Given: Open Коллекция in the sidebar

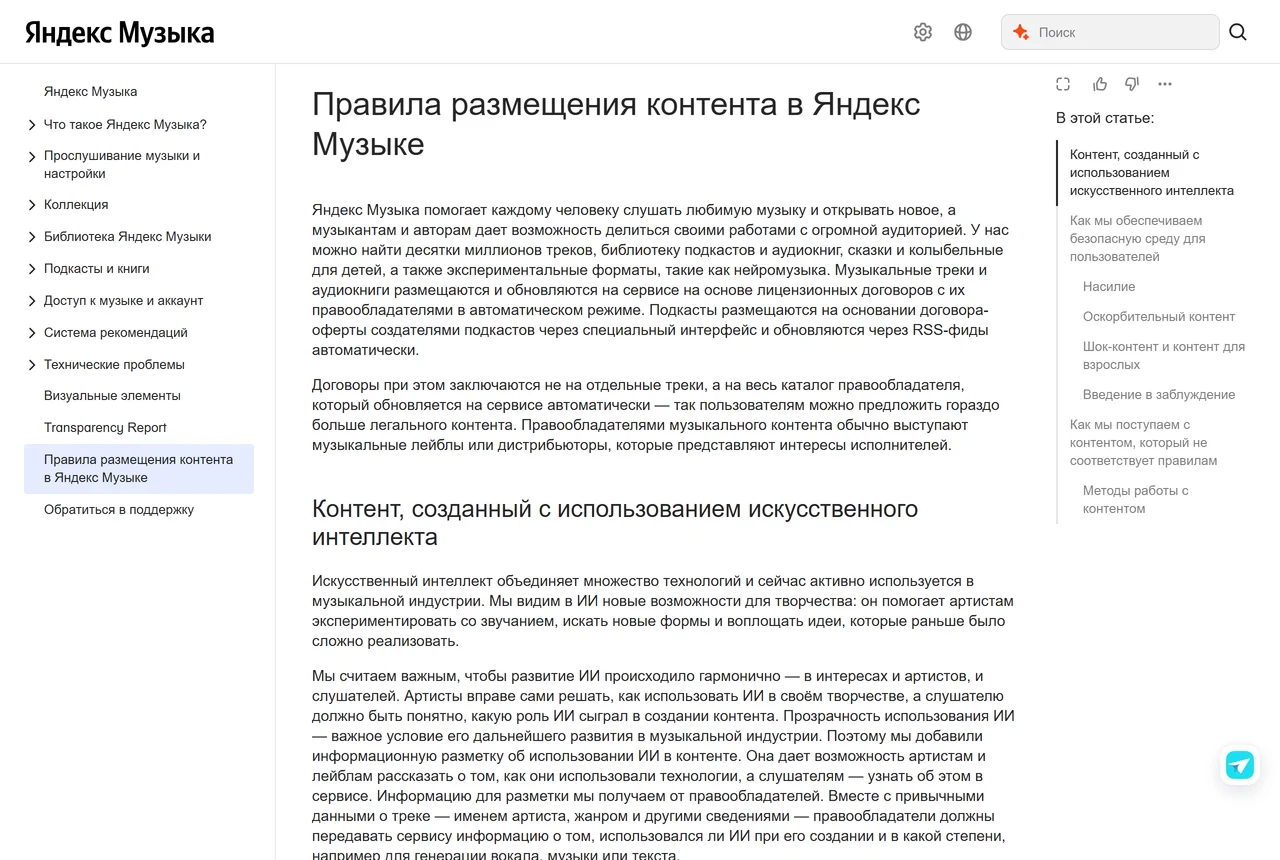Looking at the screenshot, I should [x=76, y=205].
